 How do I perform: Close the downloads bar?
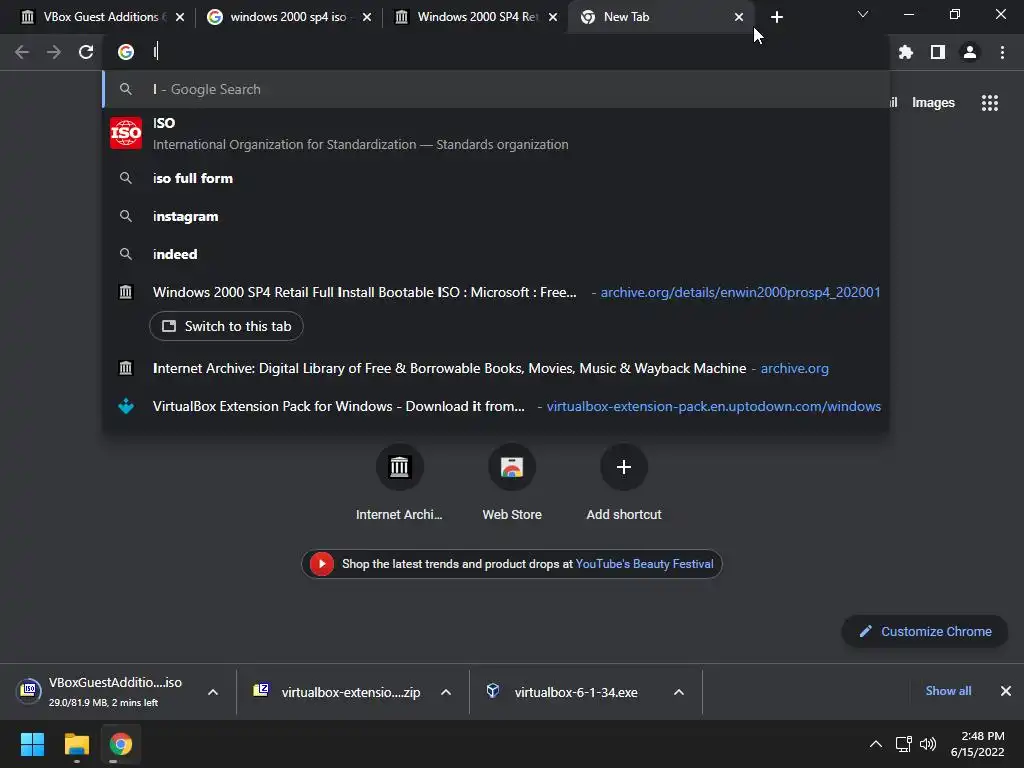(x=1006, y=691)
